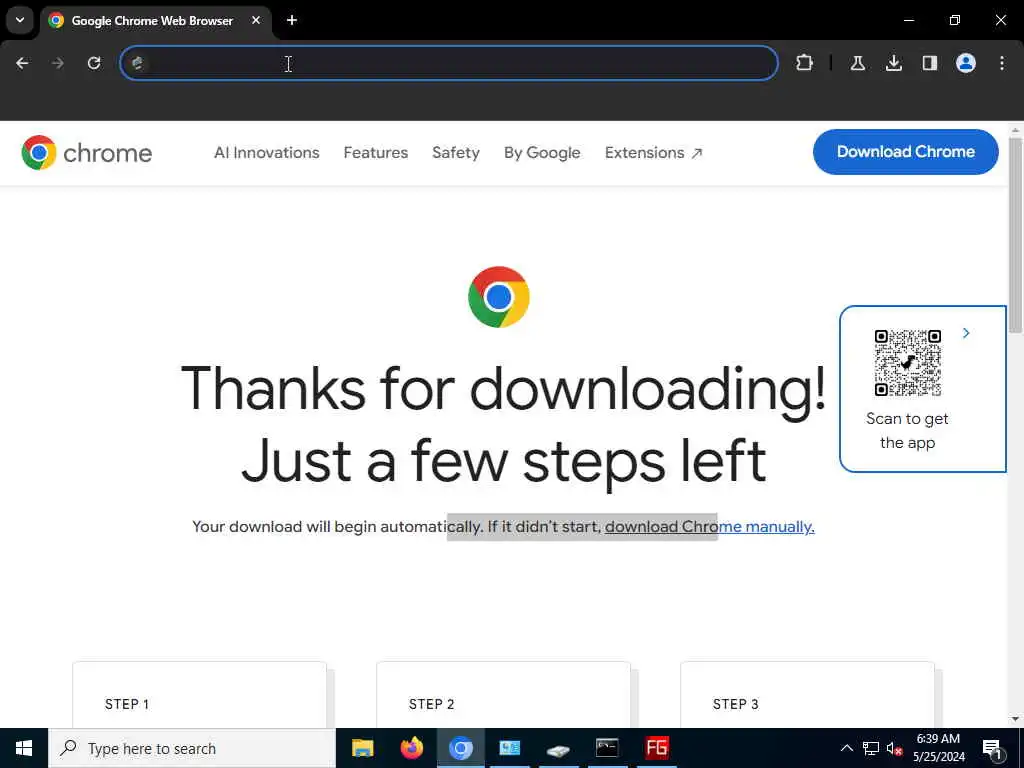
Task: Open the clock showing 6:39 AM
Action: tap(938, 748)
